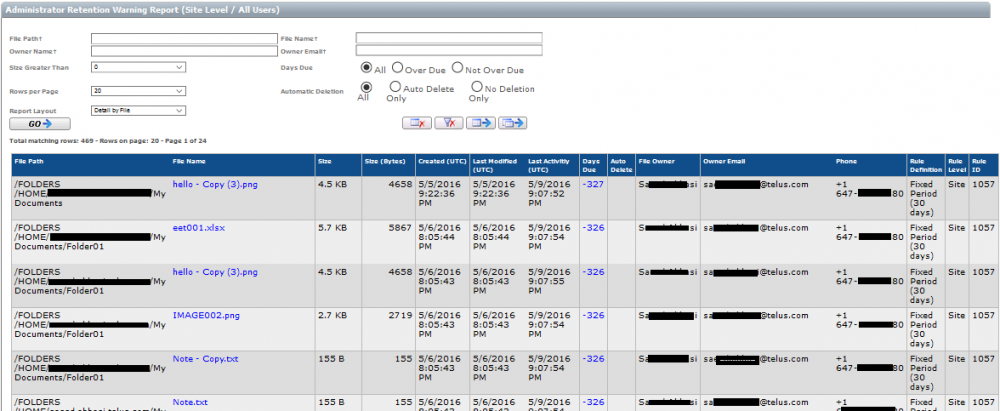
Task: Click the -327 days due link
Action: point(594,184)
